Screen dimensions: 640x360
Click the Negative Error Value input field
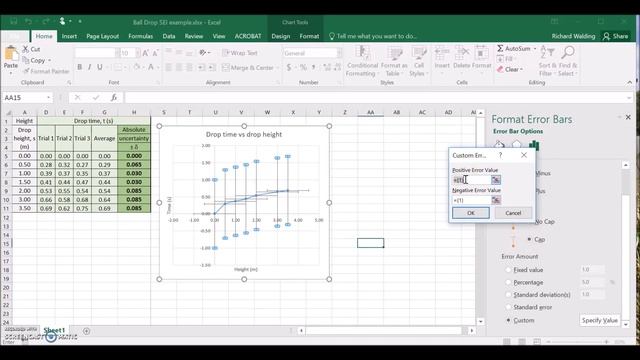[471, 200]
